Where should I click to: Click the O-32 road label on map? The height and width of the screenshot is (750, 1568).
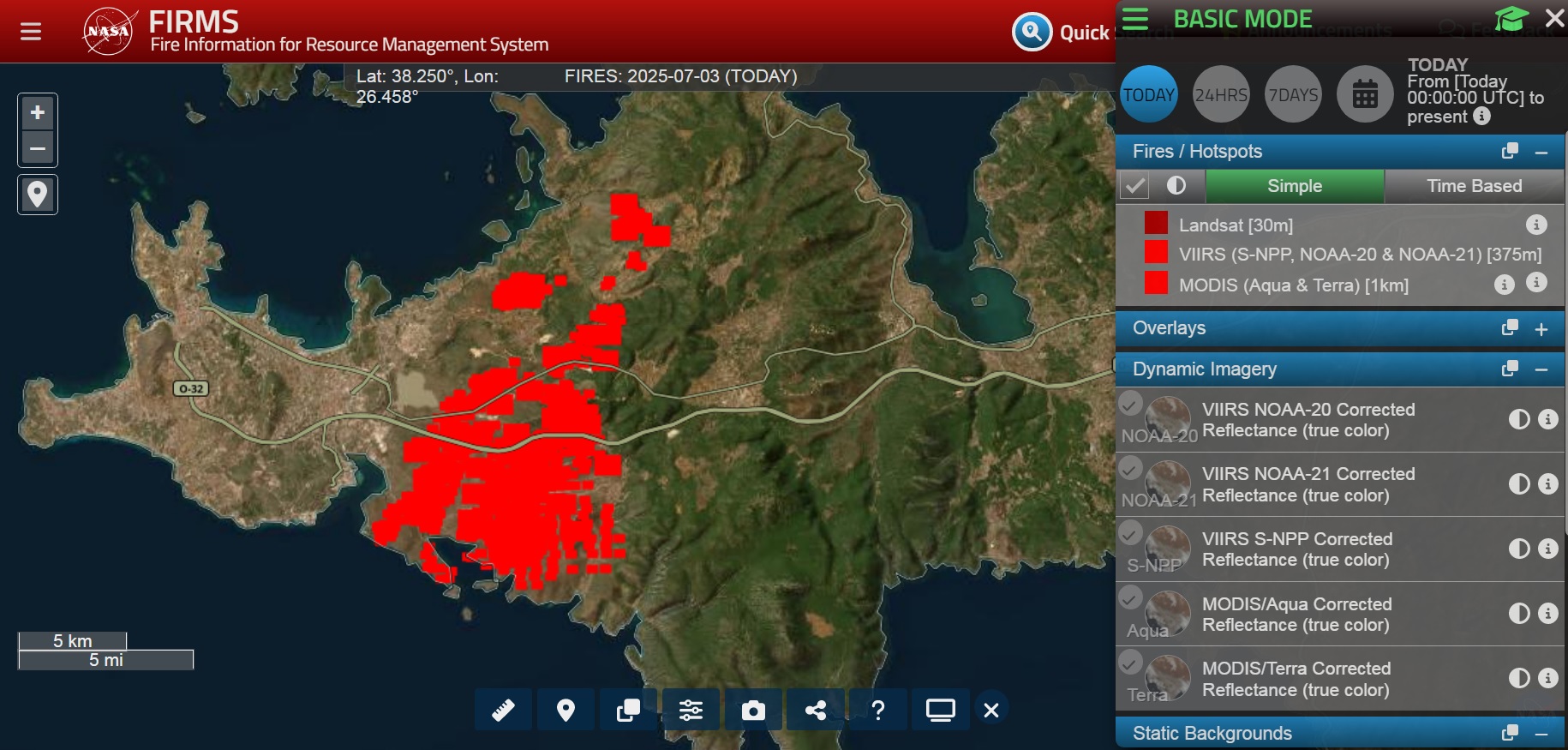191,388
